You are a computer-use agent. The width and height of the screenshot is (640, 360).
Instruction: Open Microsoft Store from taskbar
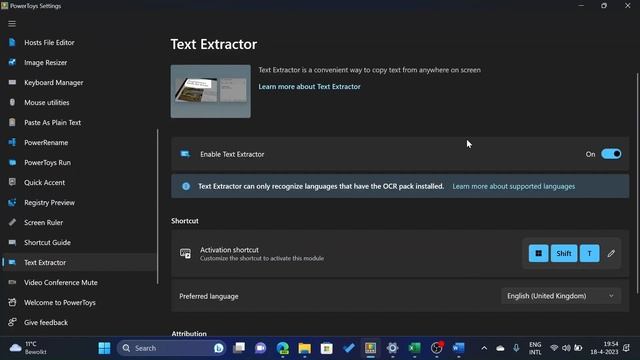coord(327,348)
